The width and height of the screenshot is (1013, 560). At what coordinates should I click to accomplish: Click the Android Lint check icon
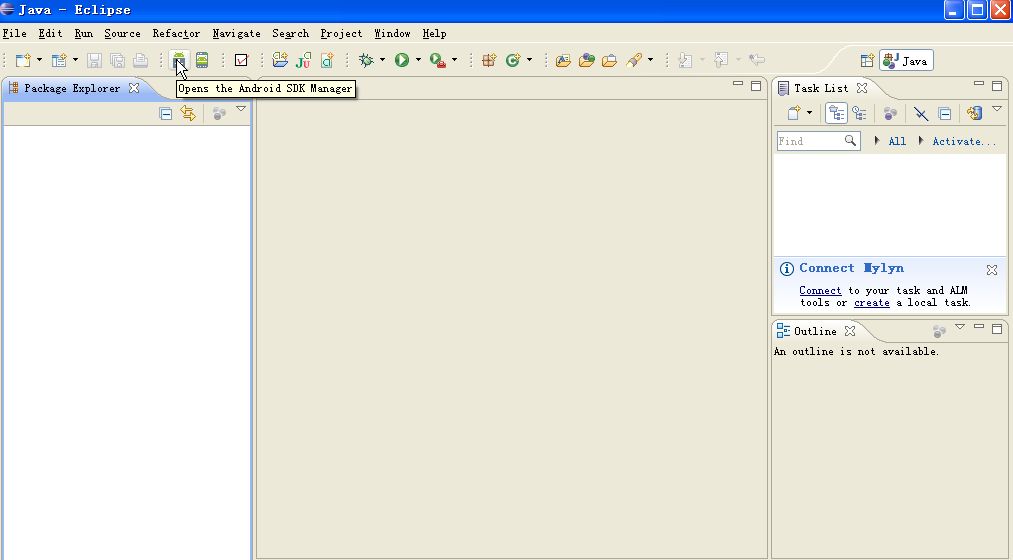coord(241,60)
